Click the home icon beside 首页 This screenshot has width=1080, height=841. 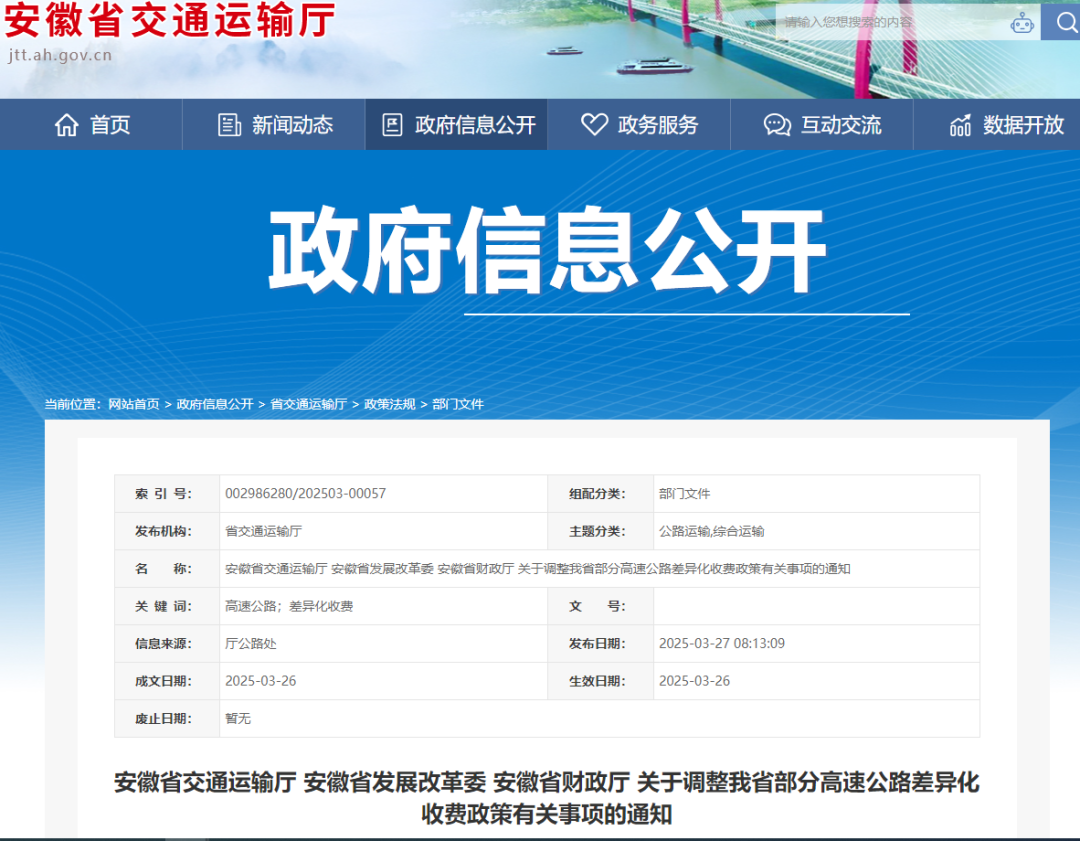[67, 125]
